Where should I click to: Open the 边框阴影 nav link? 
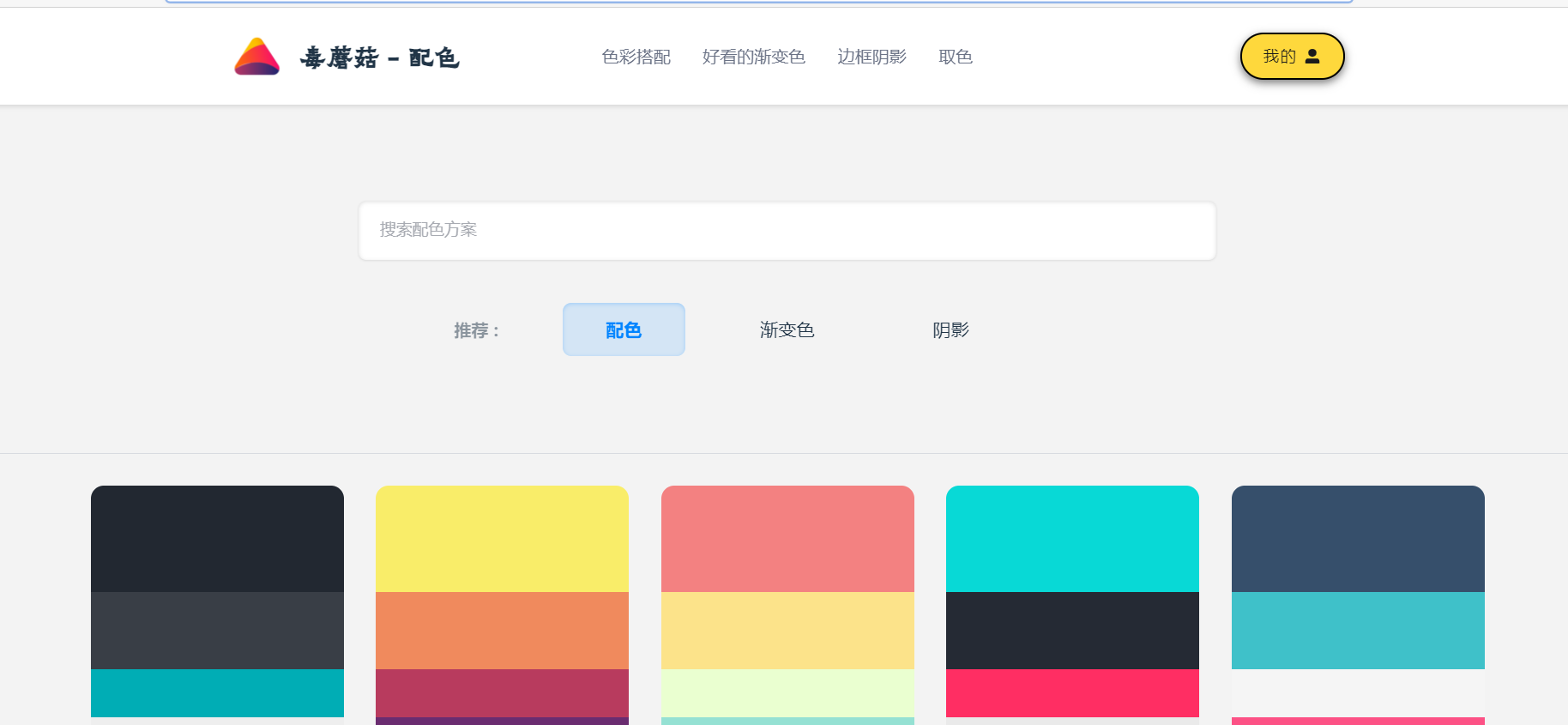click(x=871, y=57)
